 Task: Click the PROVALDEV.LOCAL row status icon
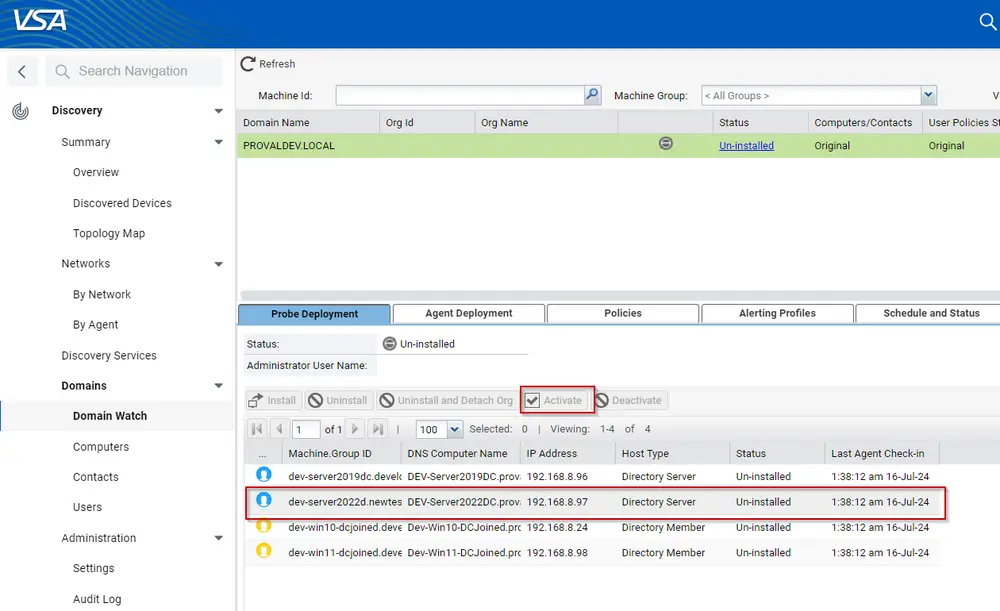click(665, 144)
